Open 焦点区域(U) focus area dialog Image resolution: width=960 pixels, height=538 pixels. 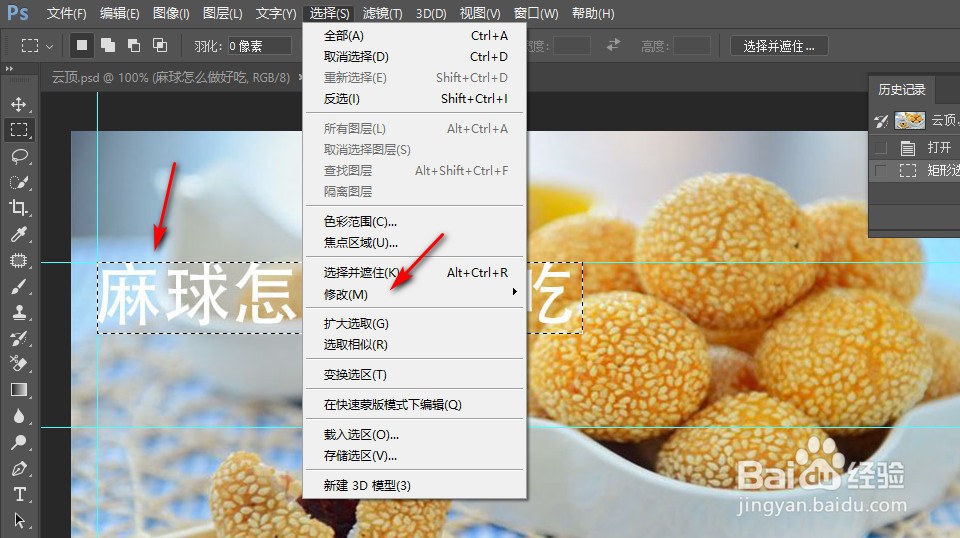415,242
